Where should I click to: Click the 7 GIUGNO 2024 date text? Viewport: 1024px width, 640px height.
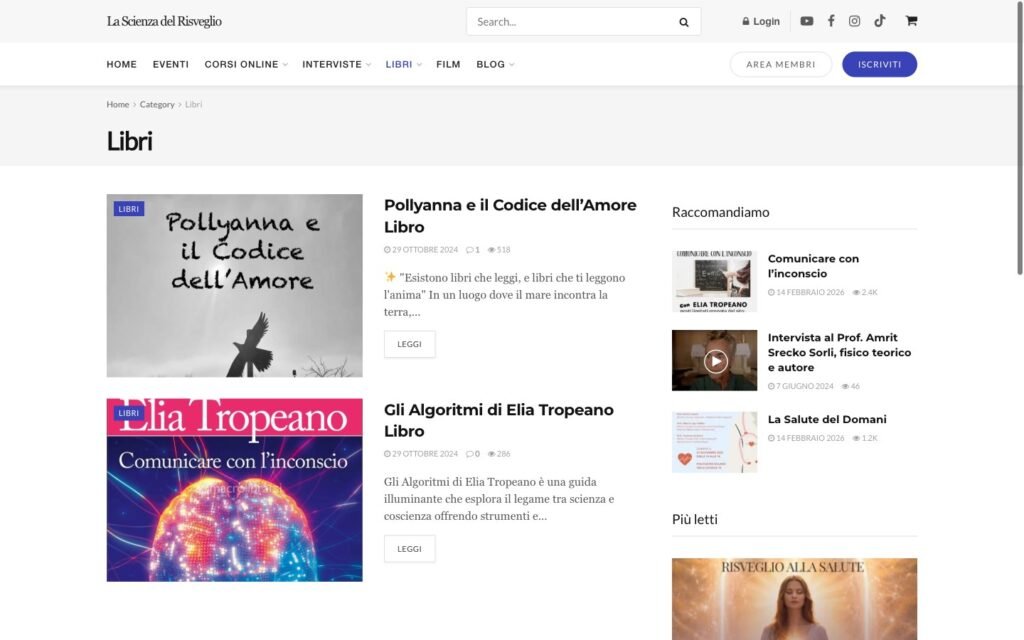click(801, 386)
